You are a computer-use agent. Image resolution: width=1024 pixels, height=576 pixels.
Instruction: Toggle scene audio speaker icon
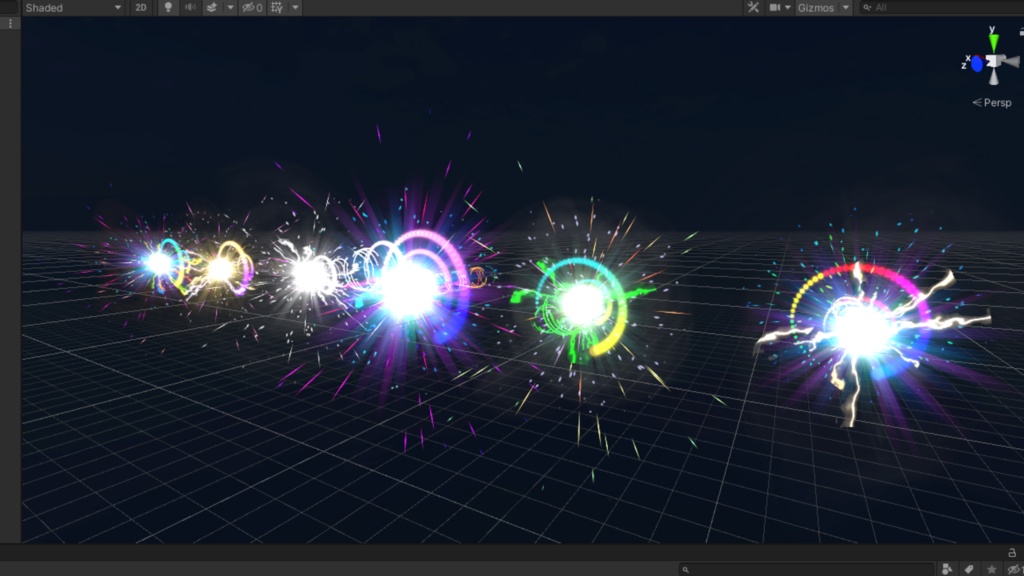(x=190, y=7)
